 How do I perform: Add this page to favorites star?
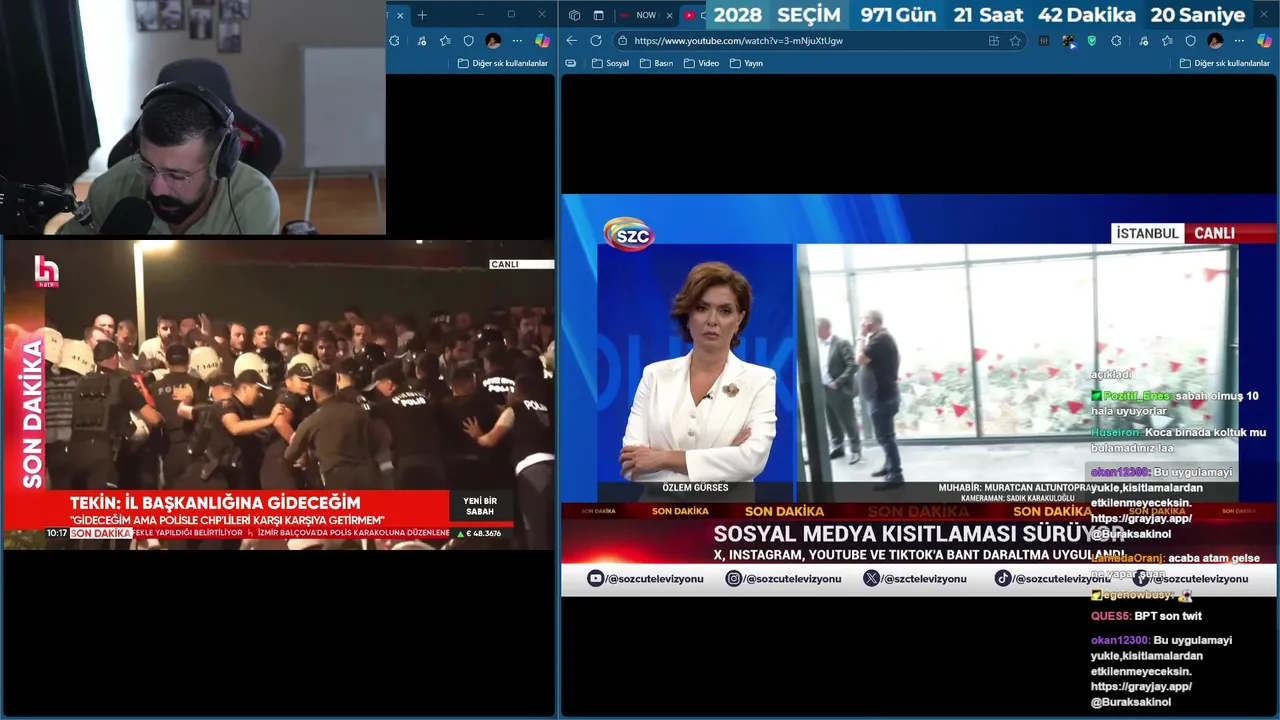point(1015,41)
